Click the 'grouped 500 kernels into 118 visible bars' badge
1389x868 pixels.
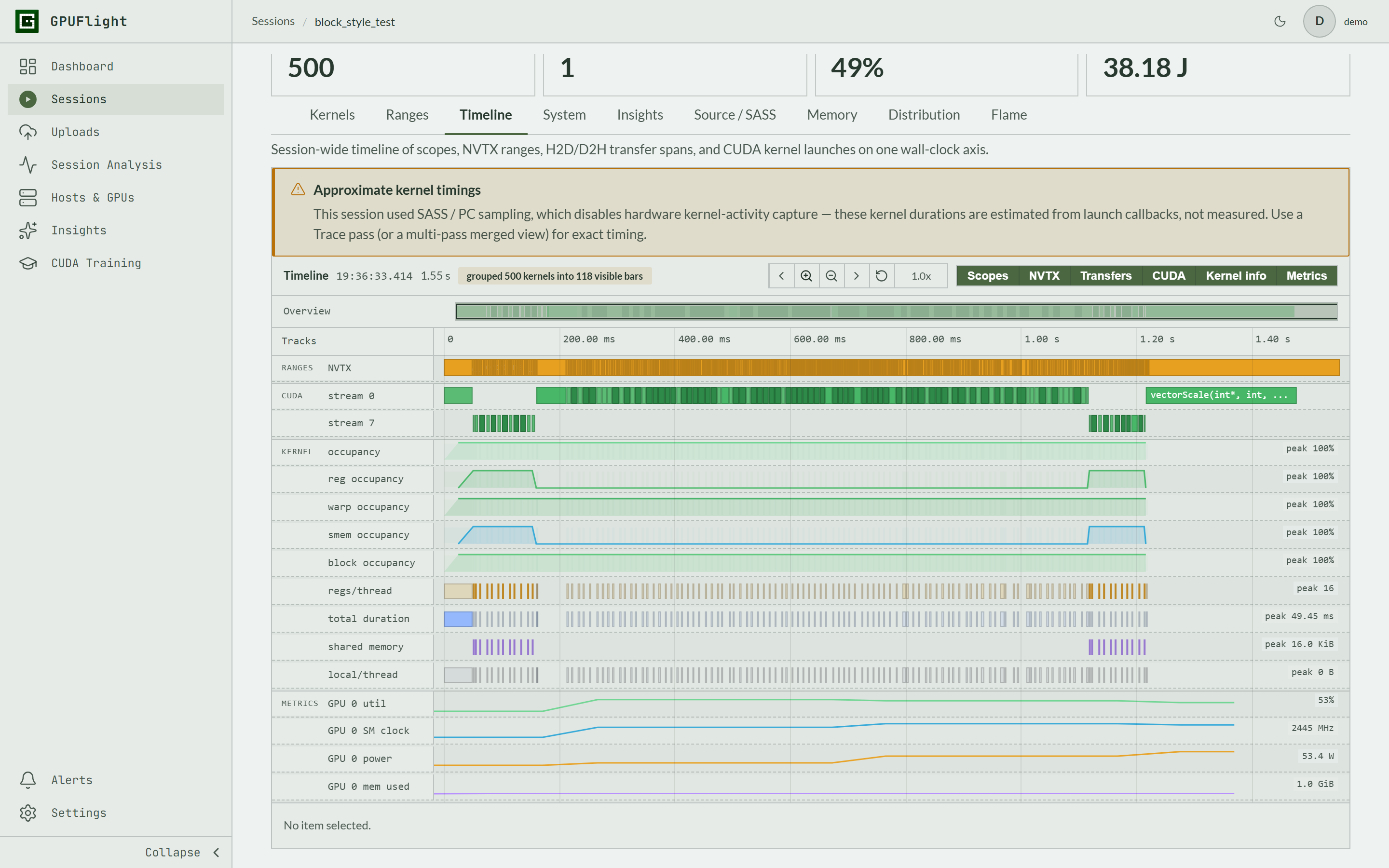[555, 276]
